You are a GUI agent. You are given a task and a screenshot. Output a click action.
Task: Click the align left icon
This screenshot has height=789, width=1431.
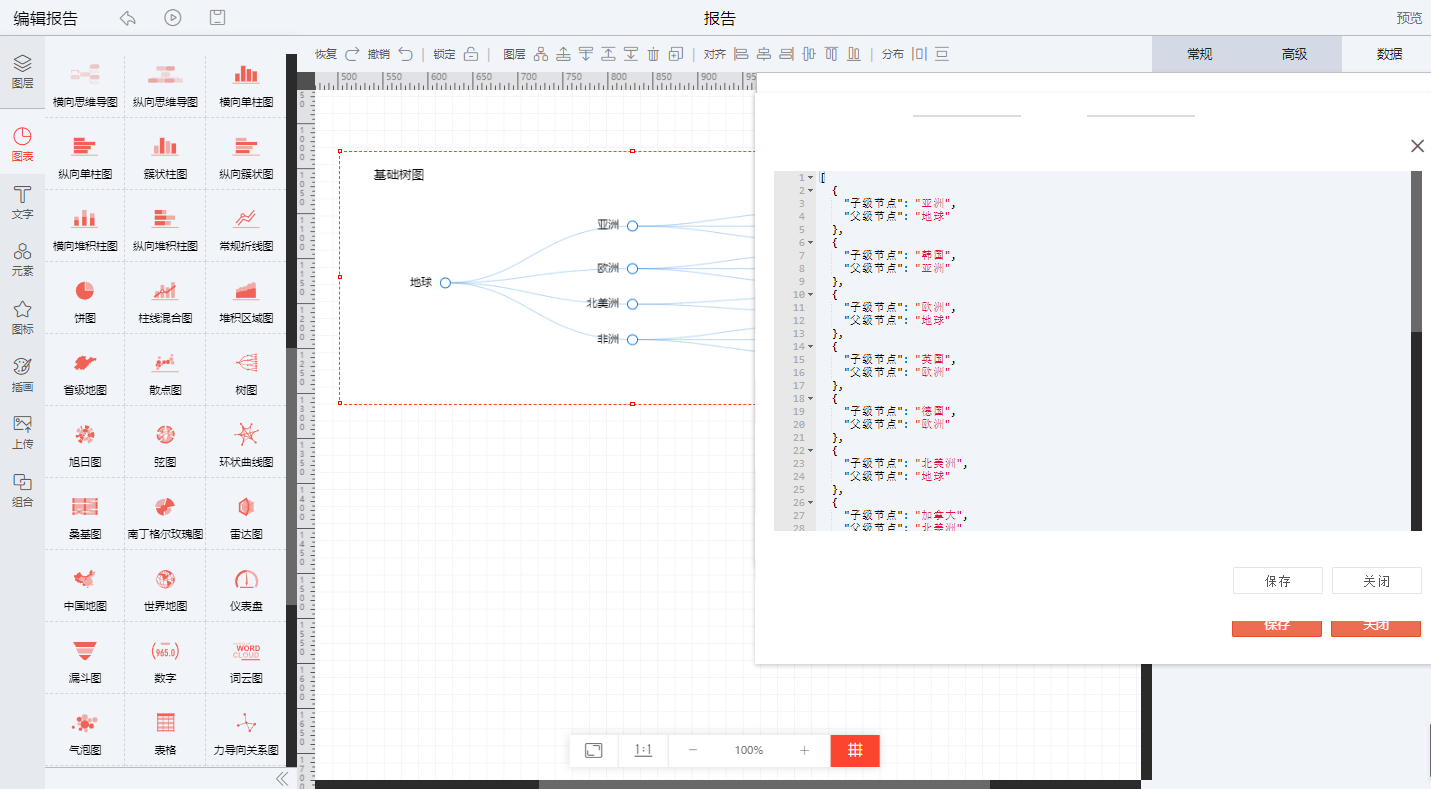tap(741, 54)
